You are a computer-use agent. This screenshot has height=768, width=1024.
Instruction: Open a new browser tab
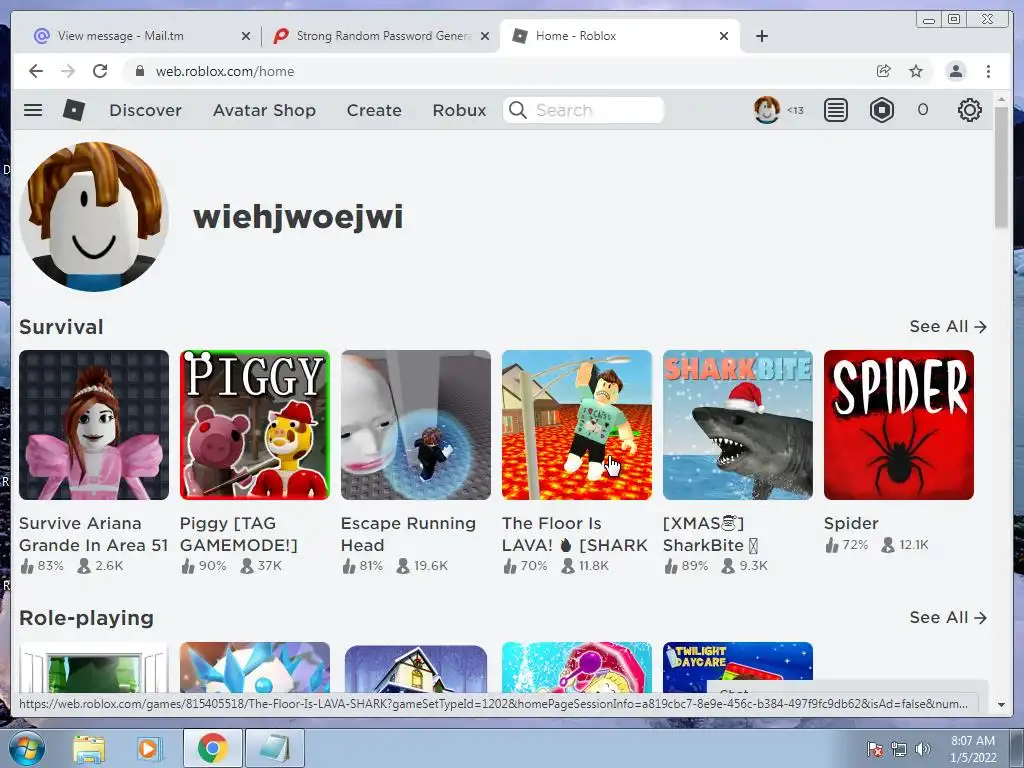(x=761, y=36)
